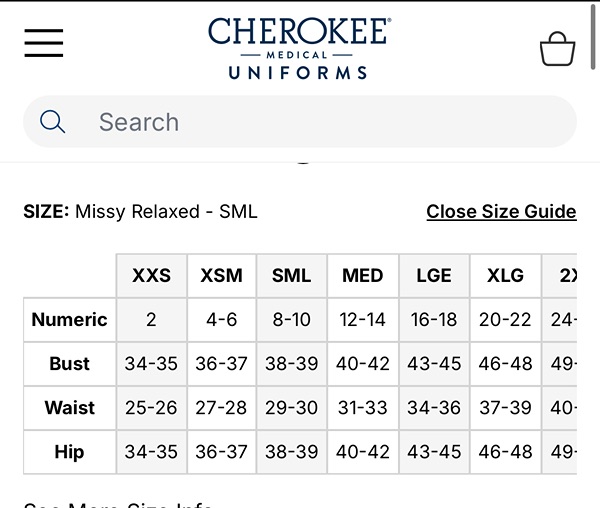Click the XLG waist 37-39 cell
This screenshot has height=508, width=600.
tap(505, 408)
